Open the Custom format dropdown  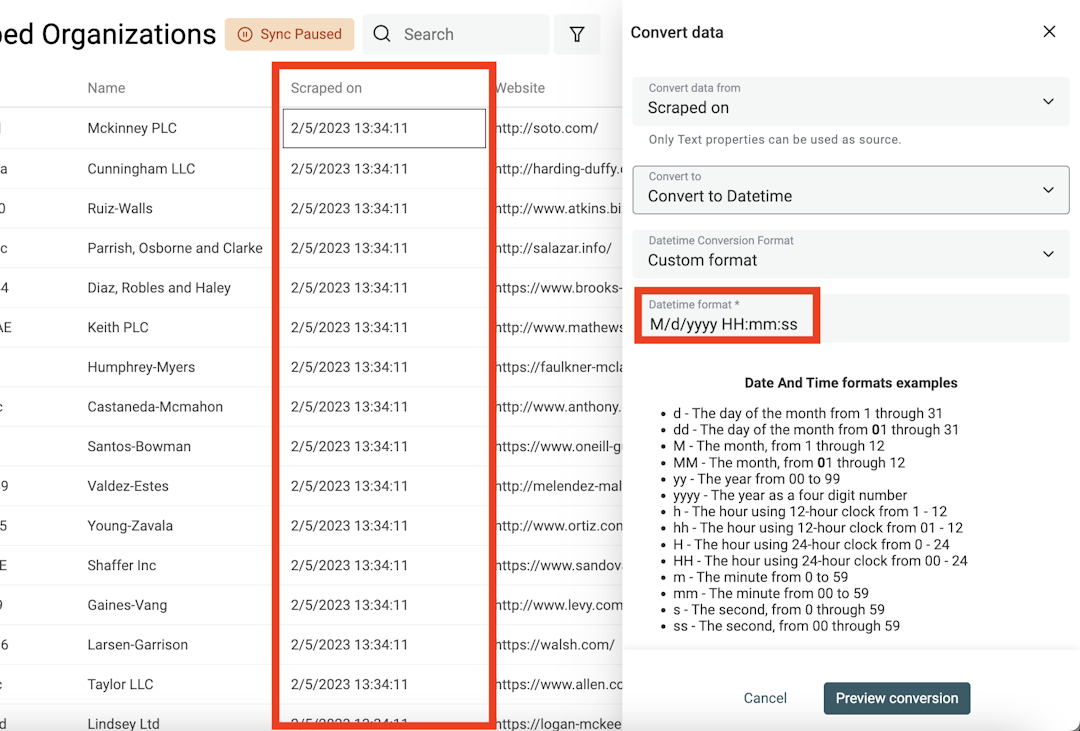pos(850,254)
